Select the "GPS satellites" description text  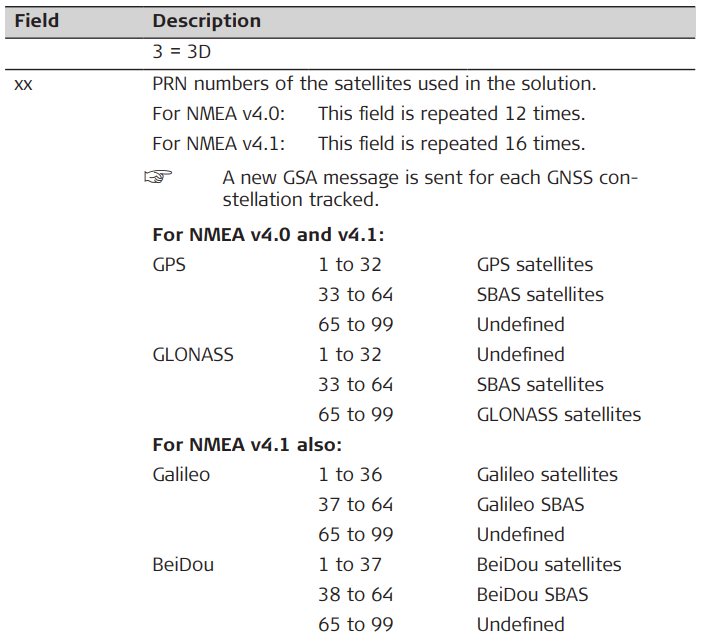(534, 265)
